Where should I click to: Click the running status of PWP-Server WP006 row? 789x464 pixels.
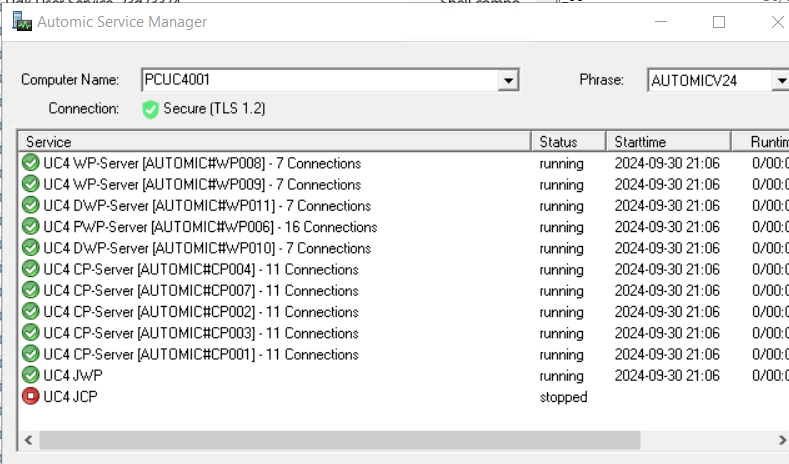pyautogui.click(x=562, y=227)
